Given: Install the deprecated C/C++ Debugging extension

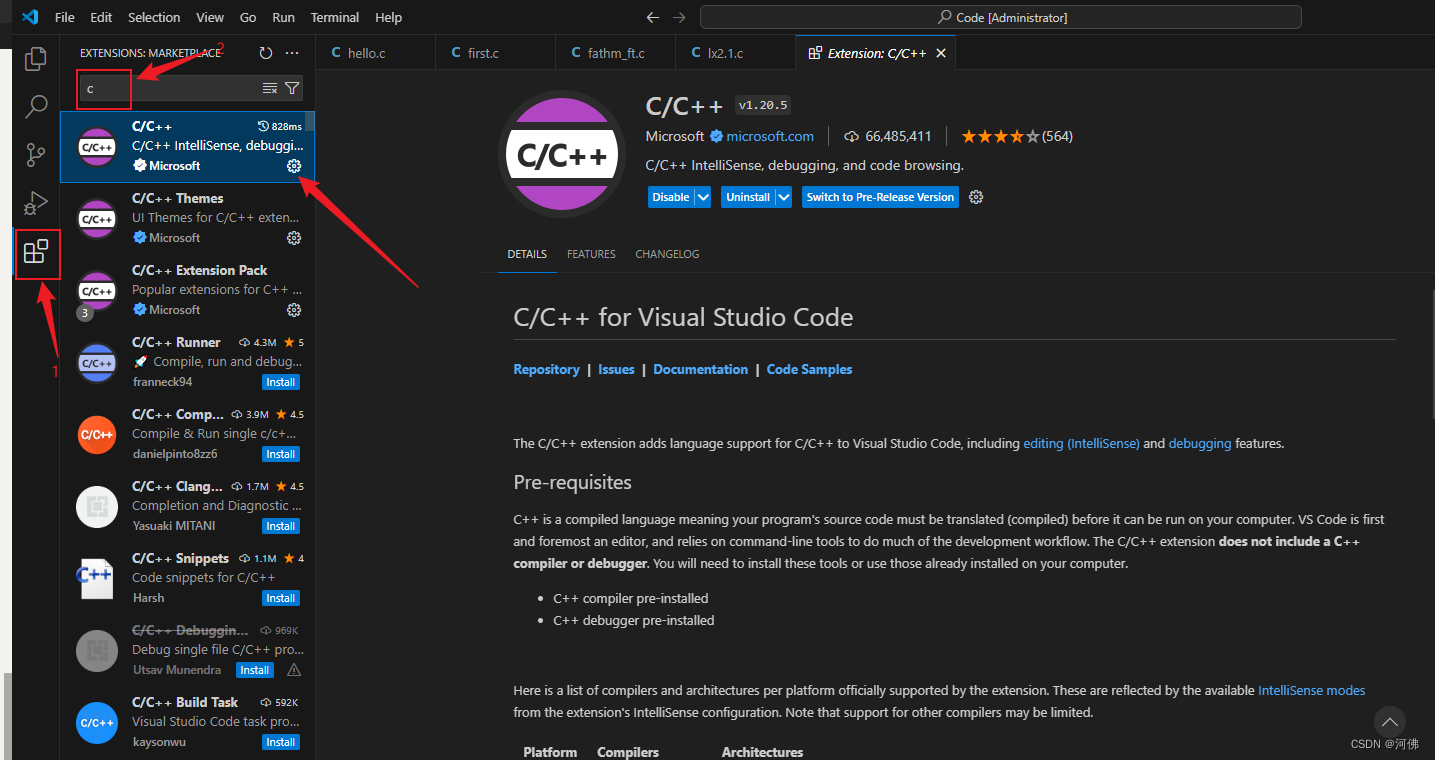Looking at the screenshot, I should [255, 670].
